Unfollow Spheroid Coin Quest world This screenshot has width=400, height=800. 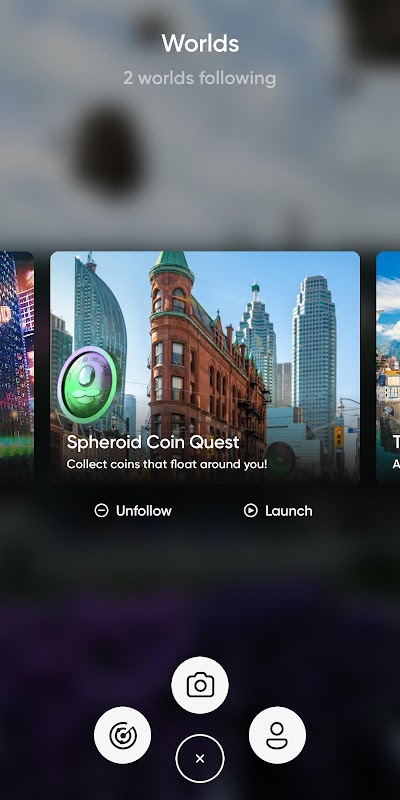(x=133, y=511)
